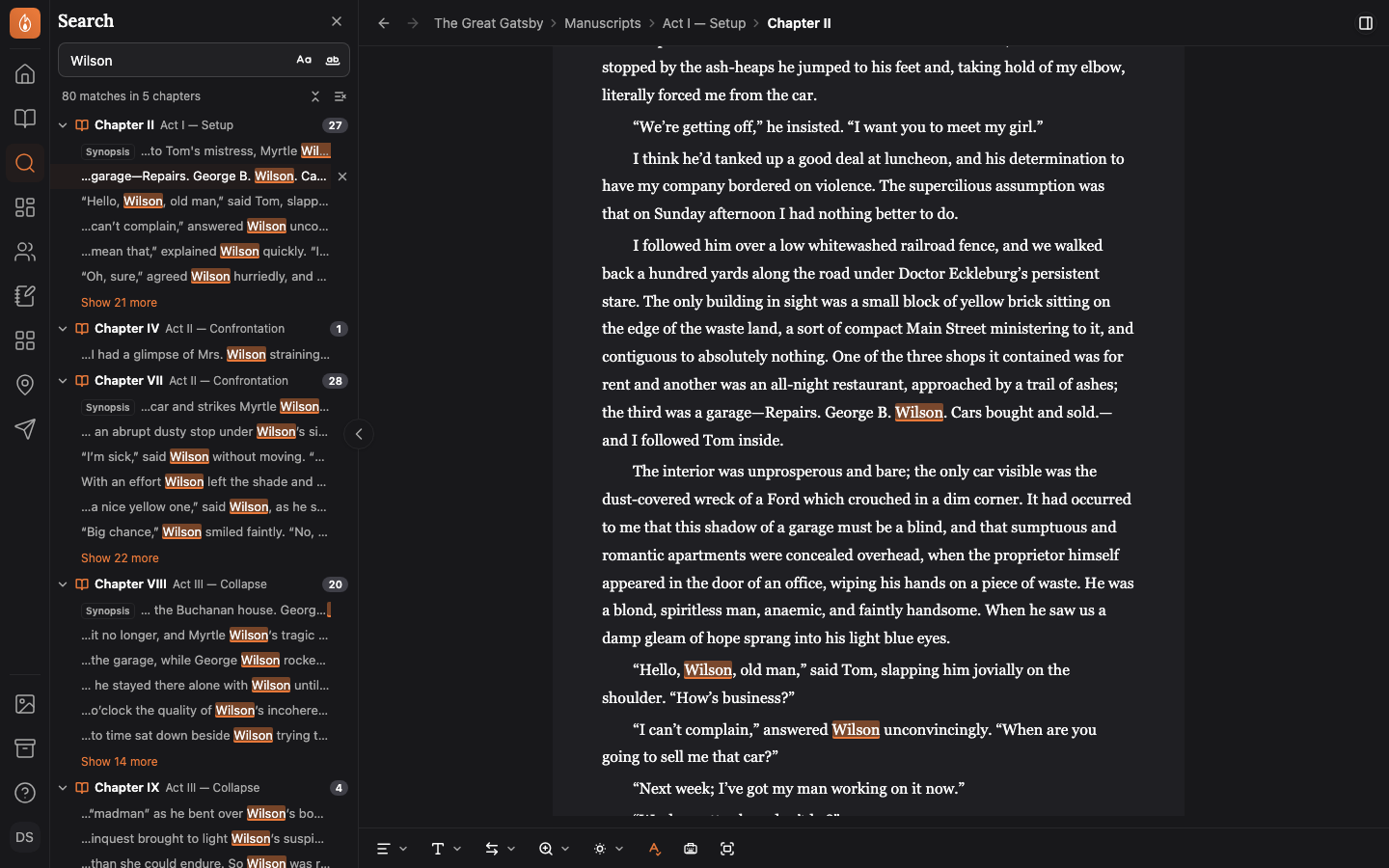Go to the Manuscripts breadcrumb
Screen dimensions: 1389x868
point(603,23)
